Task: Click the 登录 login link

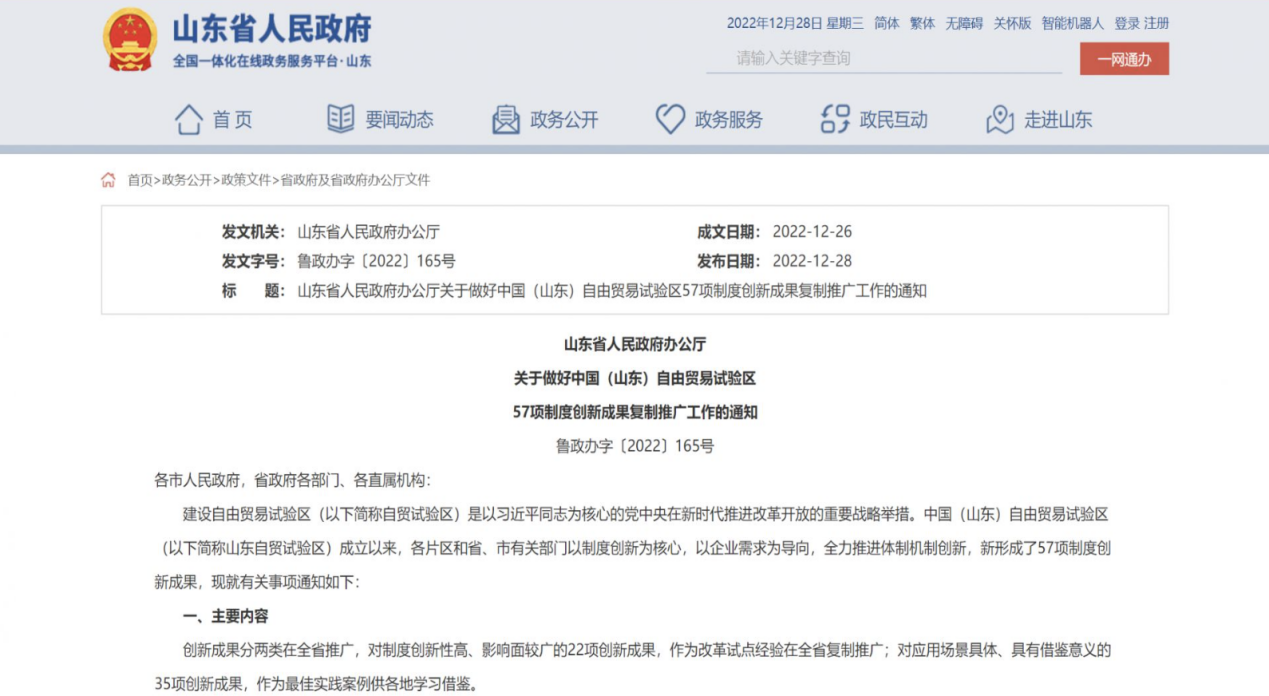Action: [1127, 23]
